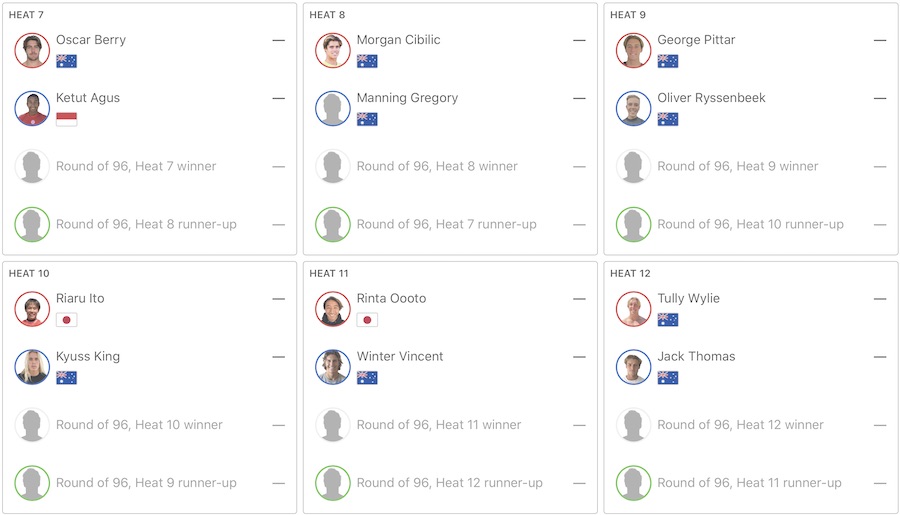Click the Australian flag under Kyuss King
The image size is (900, 515).
(x=67, y=378)
